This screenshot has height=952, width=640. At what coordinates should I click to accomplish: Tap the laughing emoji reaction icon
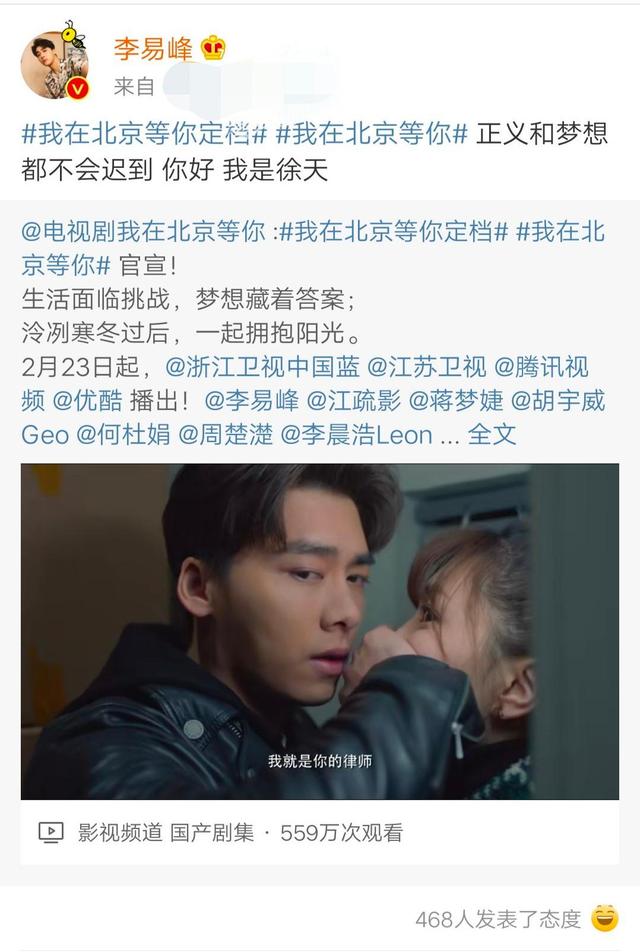click(x=604, y=918)
